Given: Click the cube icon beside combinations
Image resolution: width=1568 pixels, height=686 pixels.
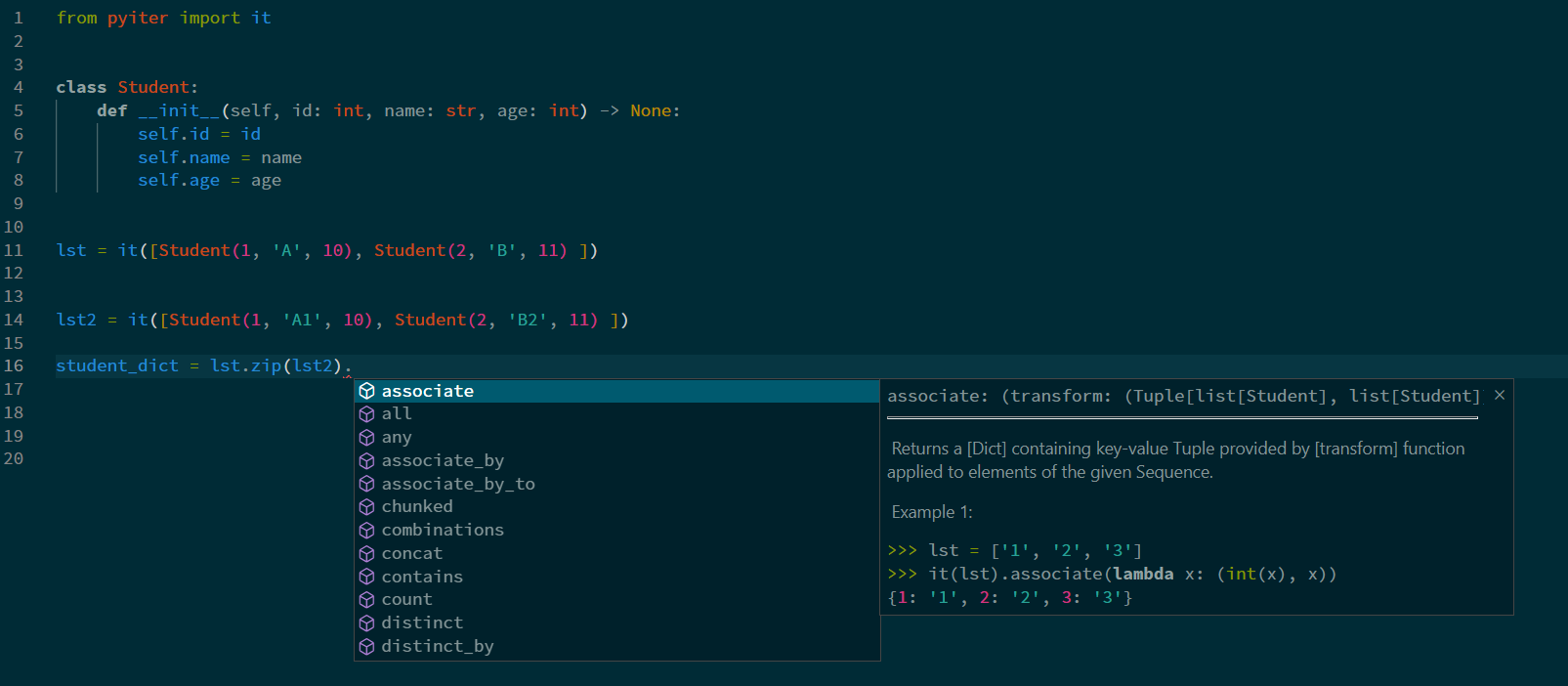Looking at the screenshot, I should (x=367, y=531).
